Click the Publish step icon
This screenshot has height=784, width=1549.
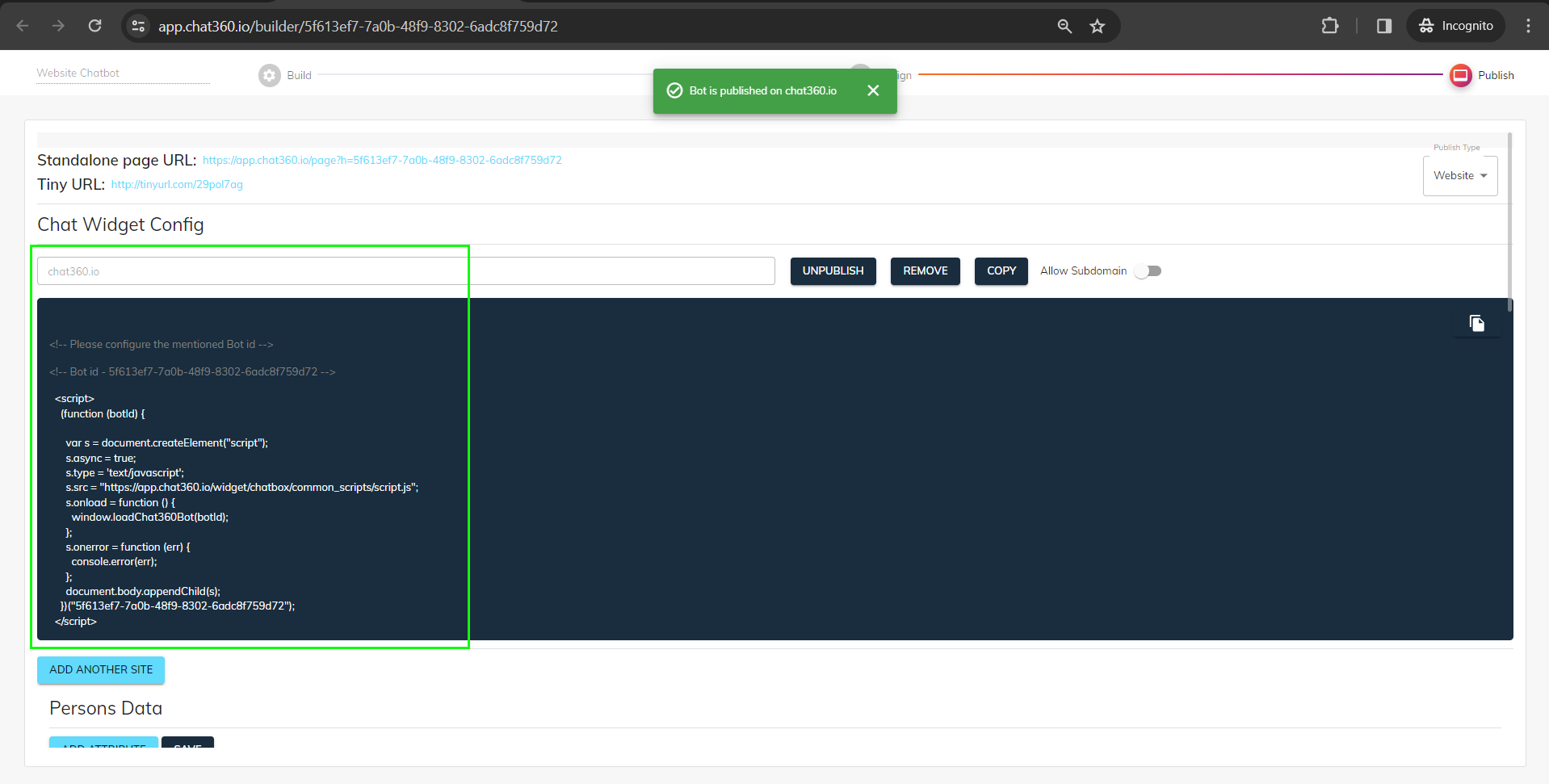click(x=1460, y=75)
